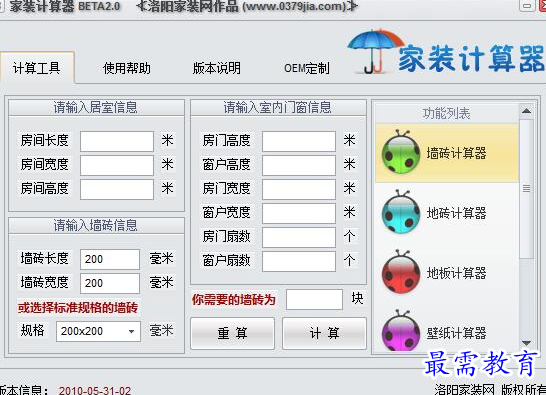The image size is (546, 395).
Task: Switch to the 使用帮助 tab
Action: point(127,68)
